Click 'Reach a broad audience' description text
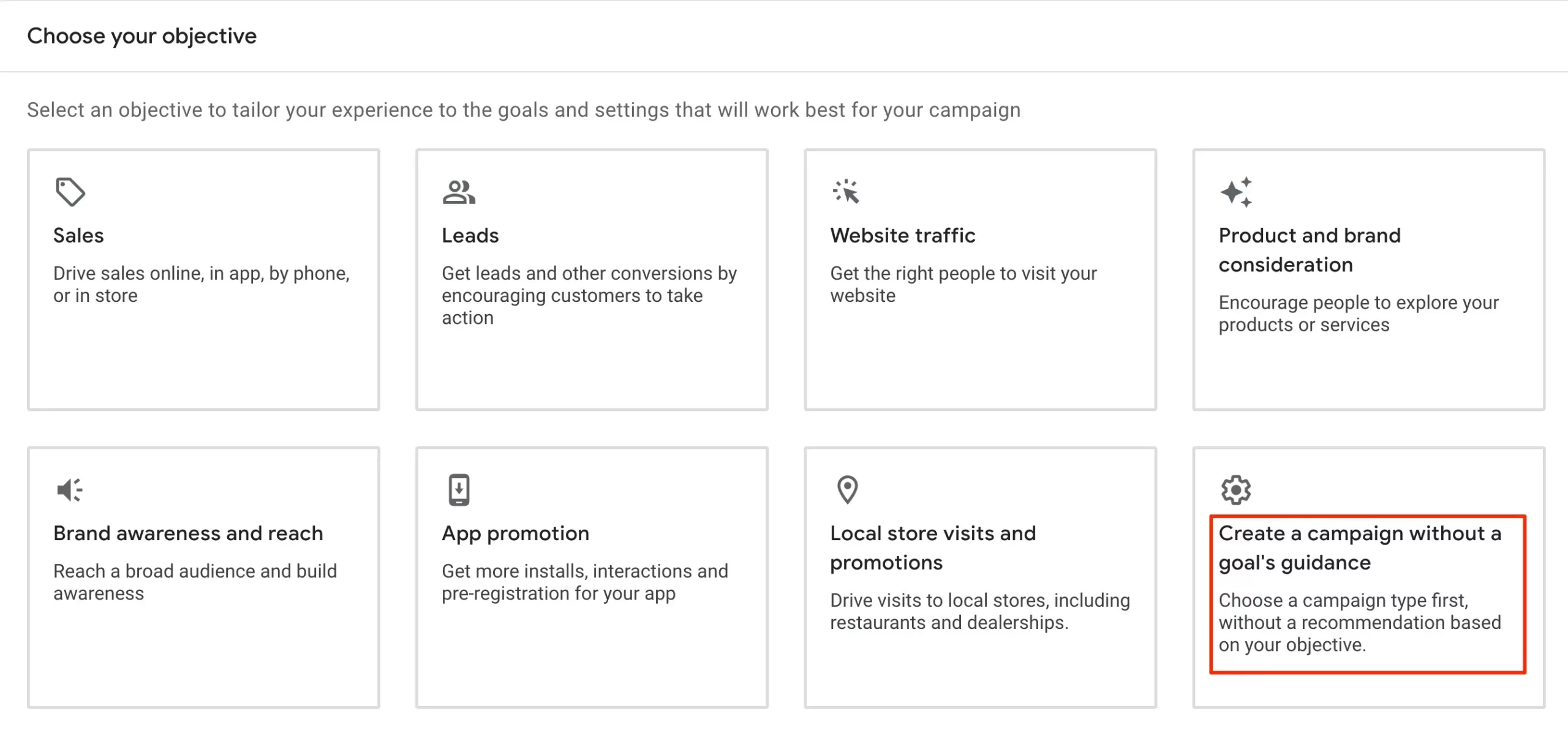 [x=195, y=582]
